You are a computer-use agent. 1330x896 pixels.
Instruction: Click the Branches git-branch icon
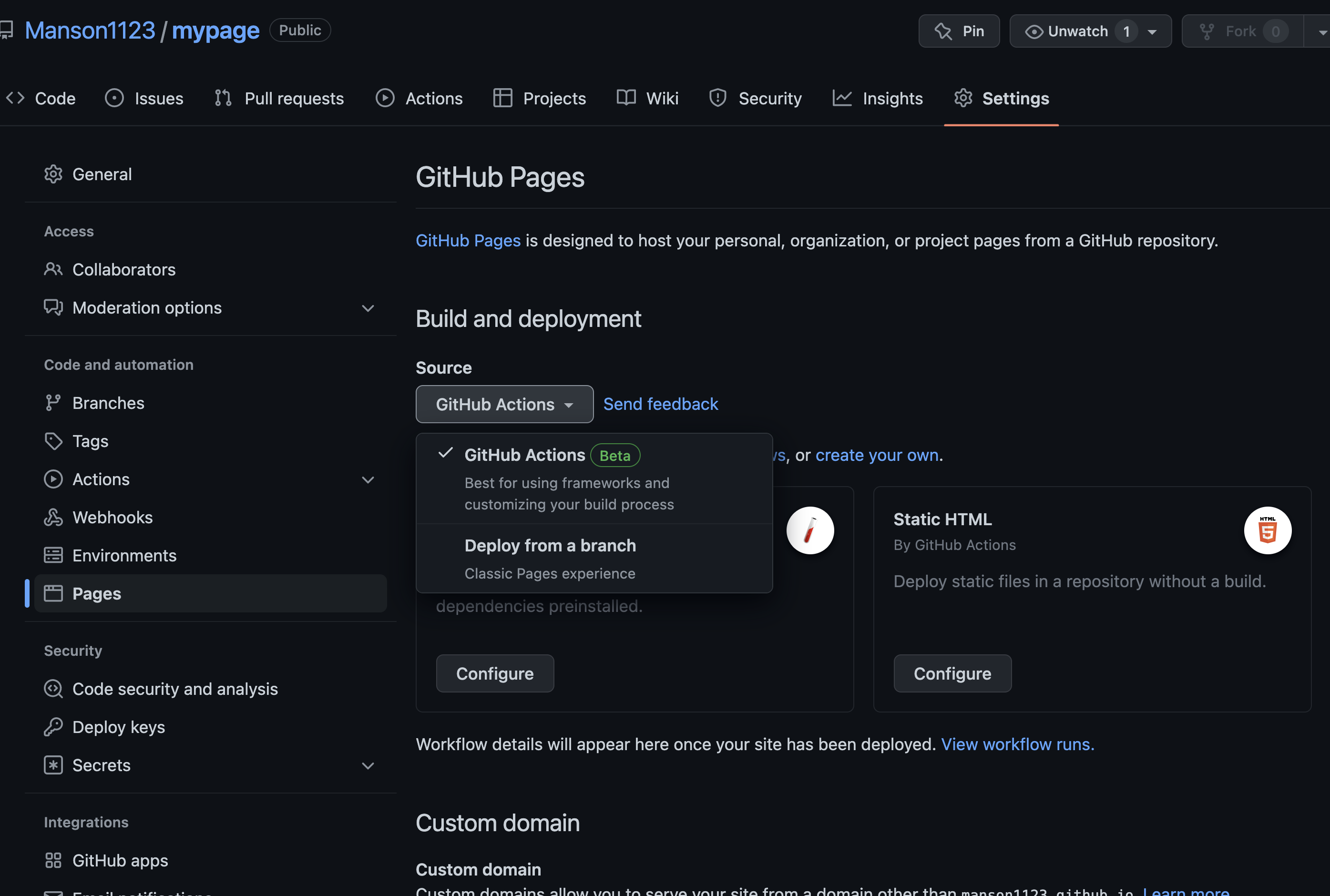(53, 403)
